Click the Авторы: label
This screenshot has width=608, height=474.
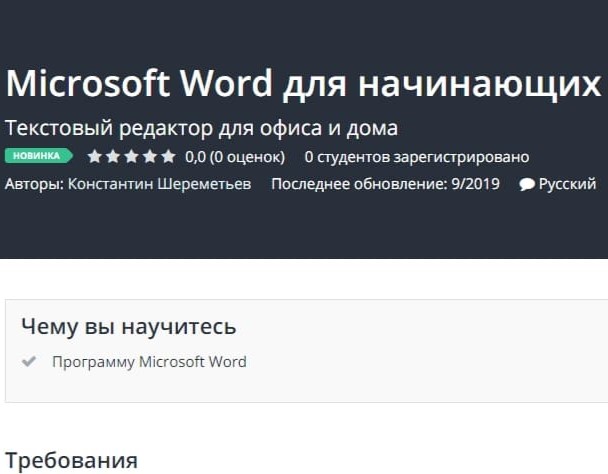(x=34, y=184)
